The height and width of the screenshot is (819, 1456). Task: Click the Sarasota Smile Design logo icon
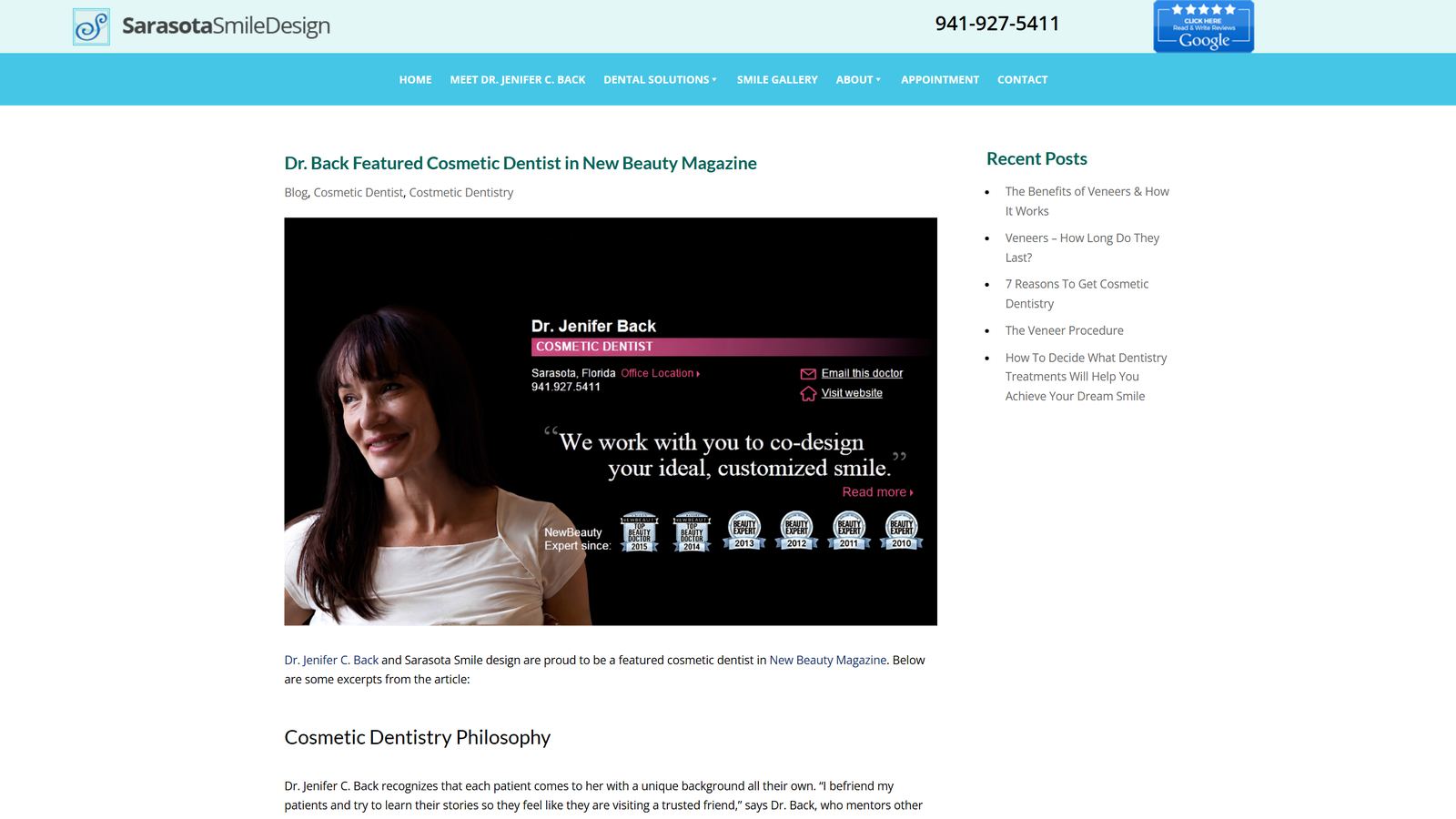click(x=91, y=26)
